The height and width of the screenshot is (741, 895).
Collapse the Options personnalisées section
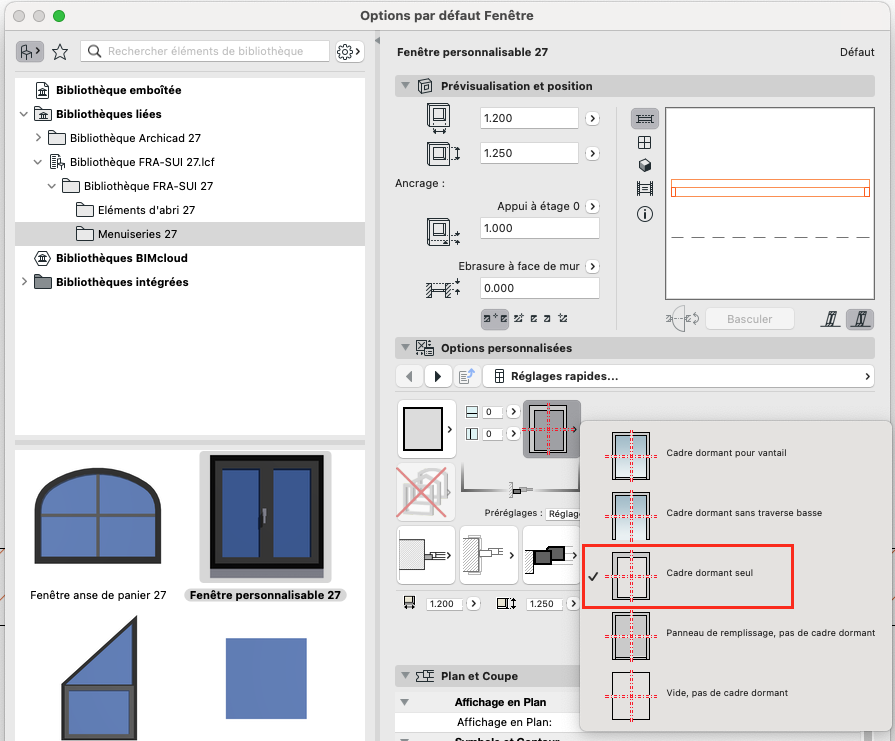[406, 348]
